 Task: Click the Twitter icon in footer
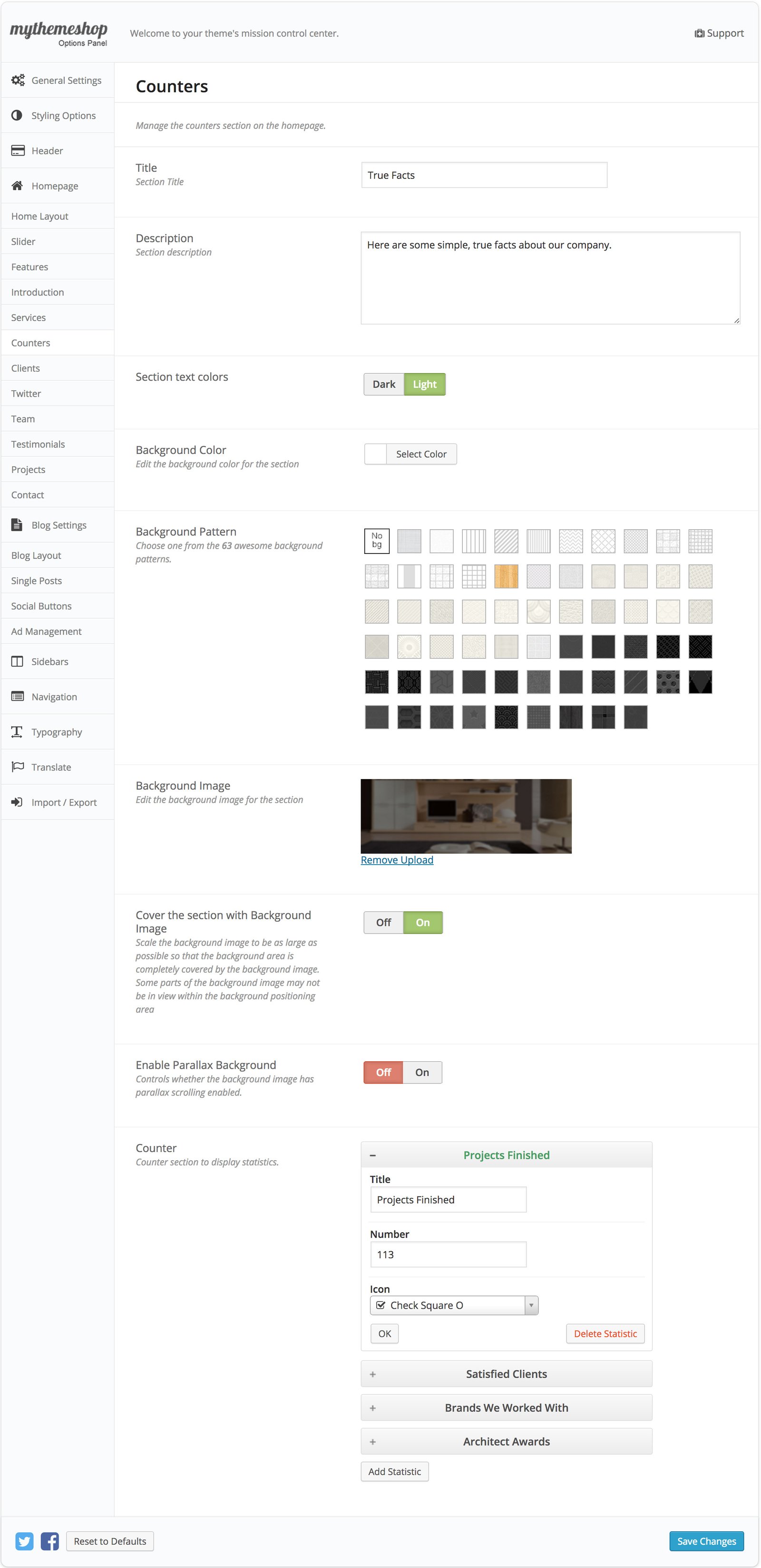(x=24, y=1540)
